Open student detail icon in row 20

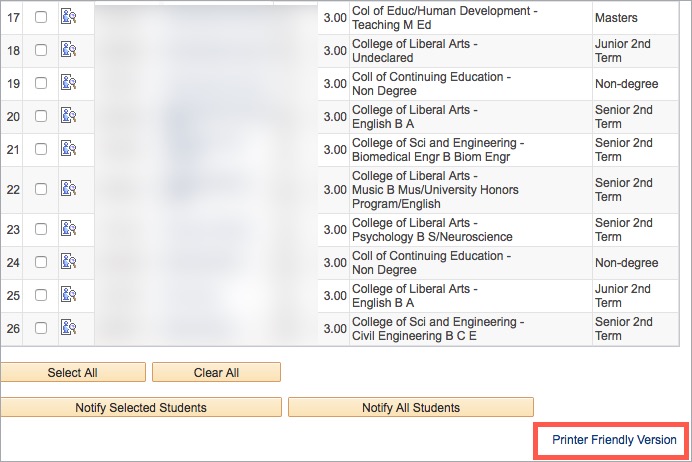click(x=68, y=116)
